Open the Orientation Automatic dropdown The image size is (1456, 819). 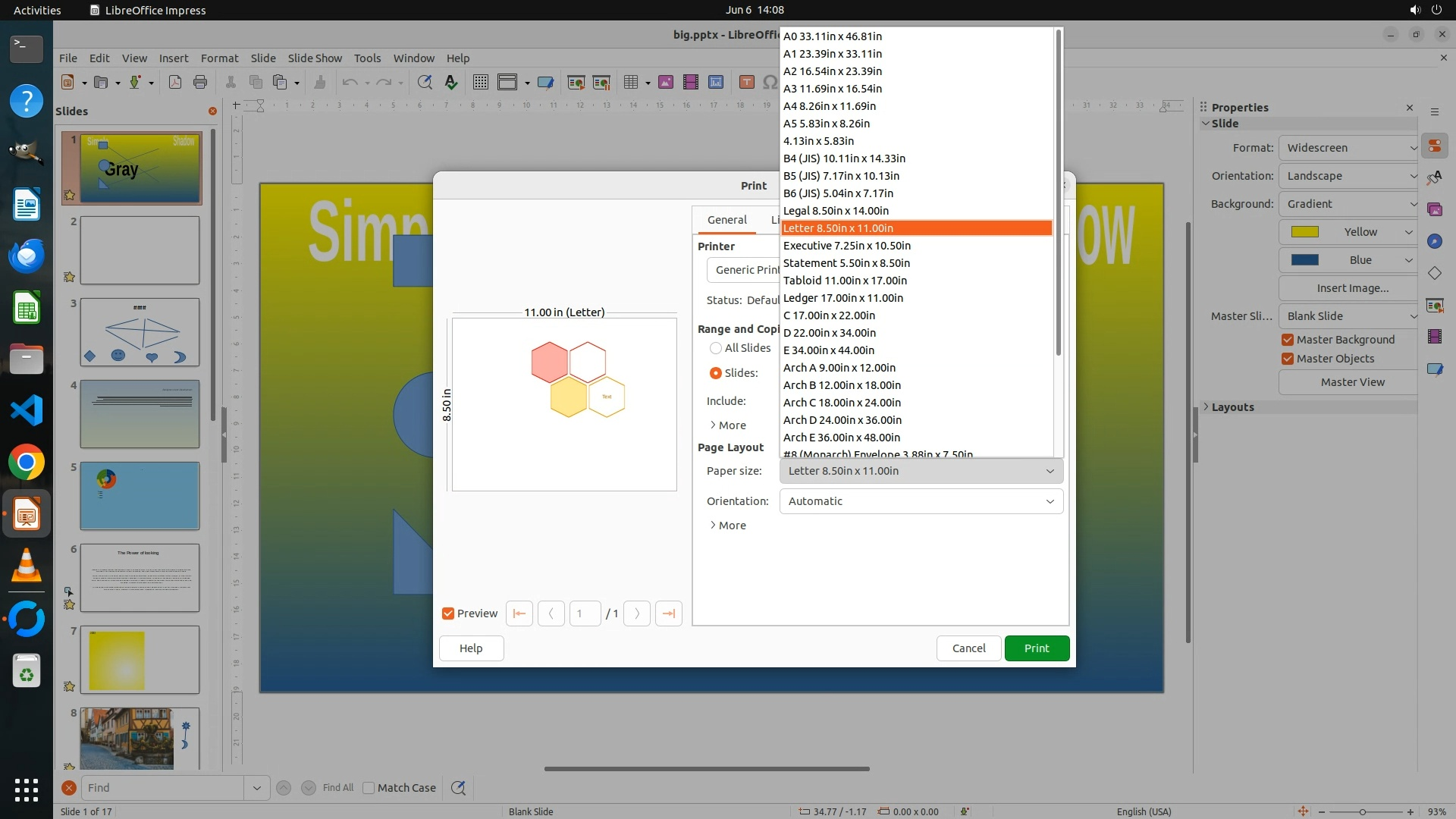[921, 501]
